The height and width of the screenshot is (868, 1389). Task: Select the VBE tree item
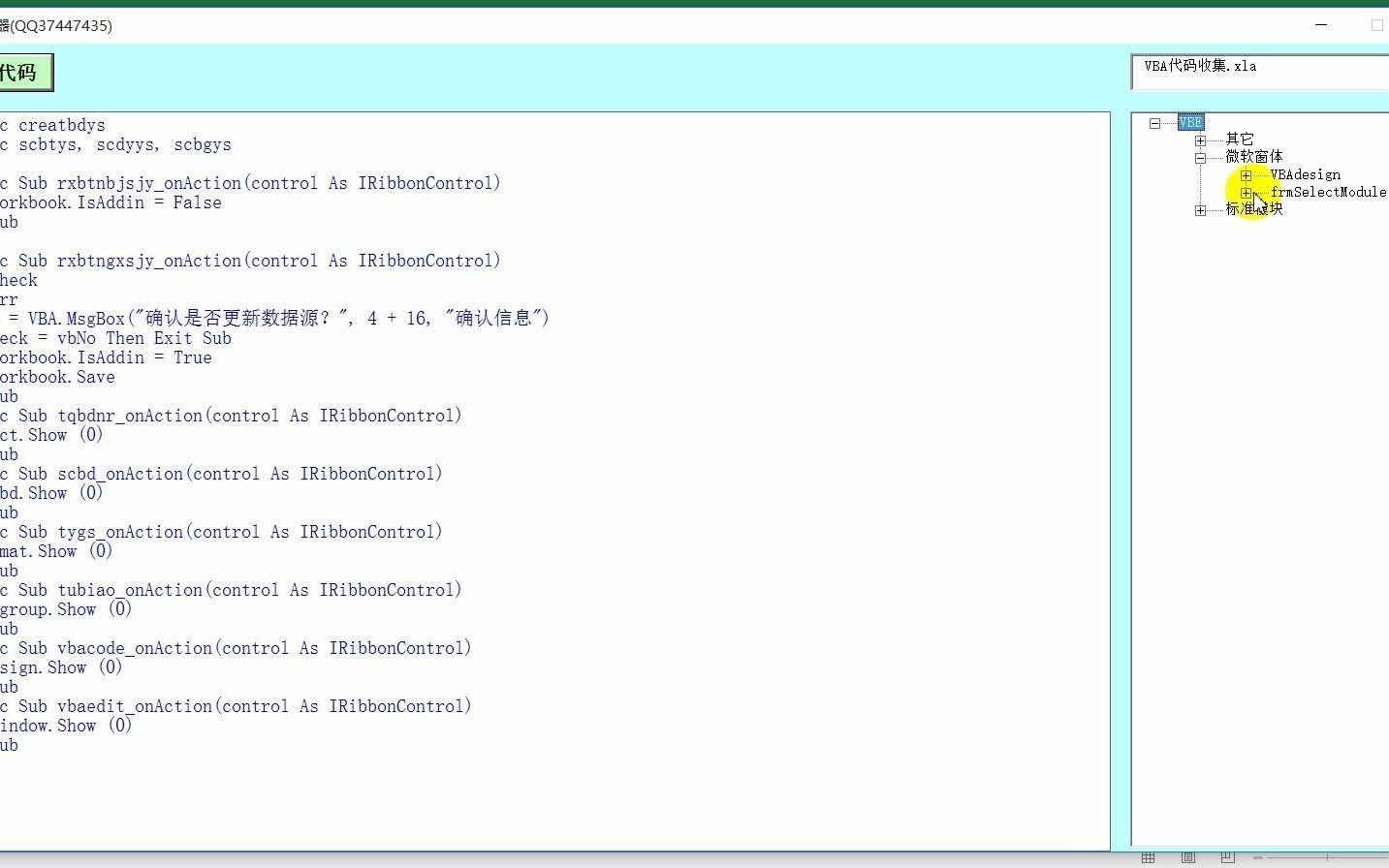coord(1190,122)
